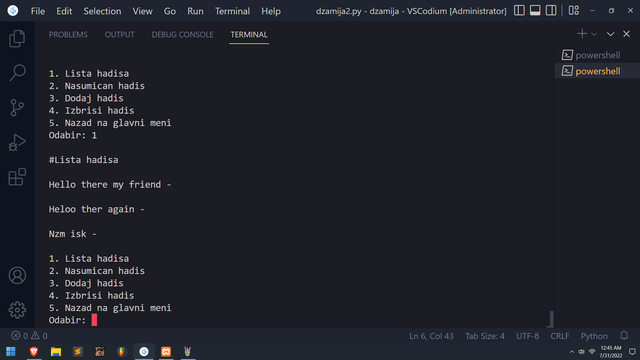Select the highlighted second powershell terminal
The image size is (640, 360).
point(597,71)
